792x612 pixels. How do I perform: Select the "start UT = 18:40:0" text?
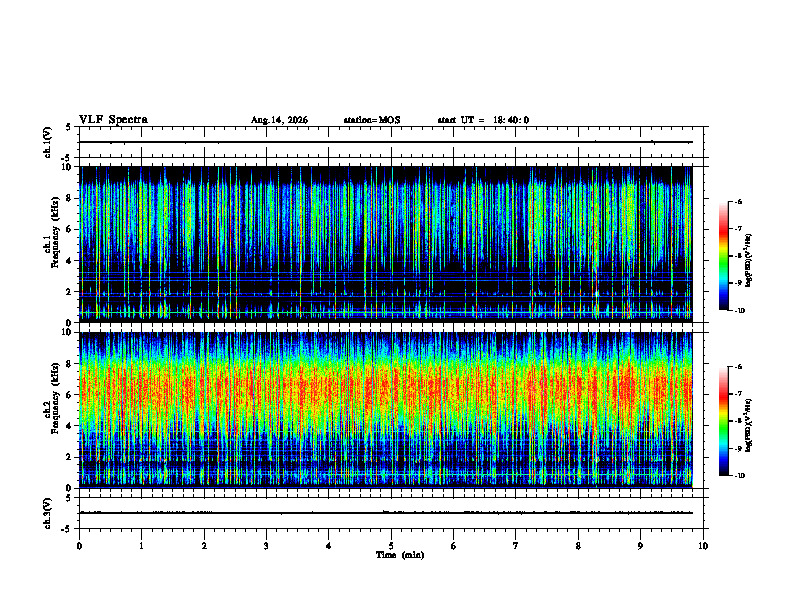(x=483, y=120)
